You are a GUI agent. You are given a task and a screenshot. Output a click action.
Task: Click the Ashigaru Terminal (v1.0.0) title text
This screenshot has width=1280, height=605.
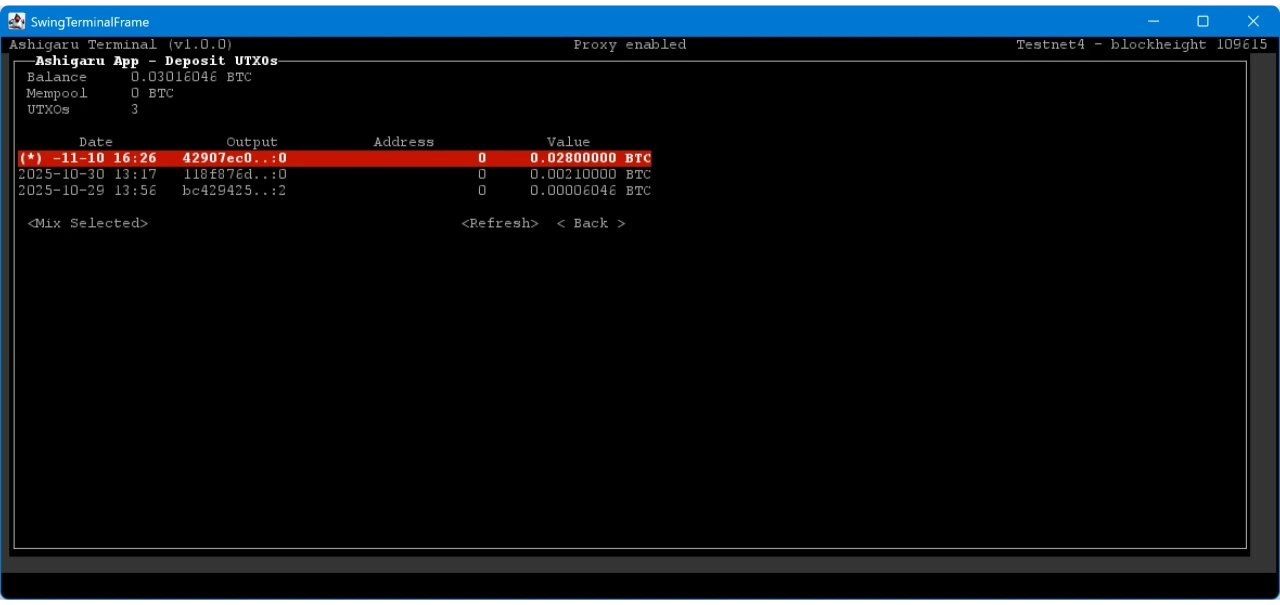(x=121, y=44)
